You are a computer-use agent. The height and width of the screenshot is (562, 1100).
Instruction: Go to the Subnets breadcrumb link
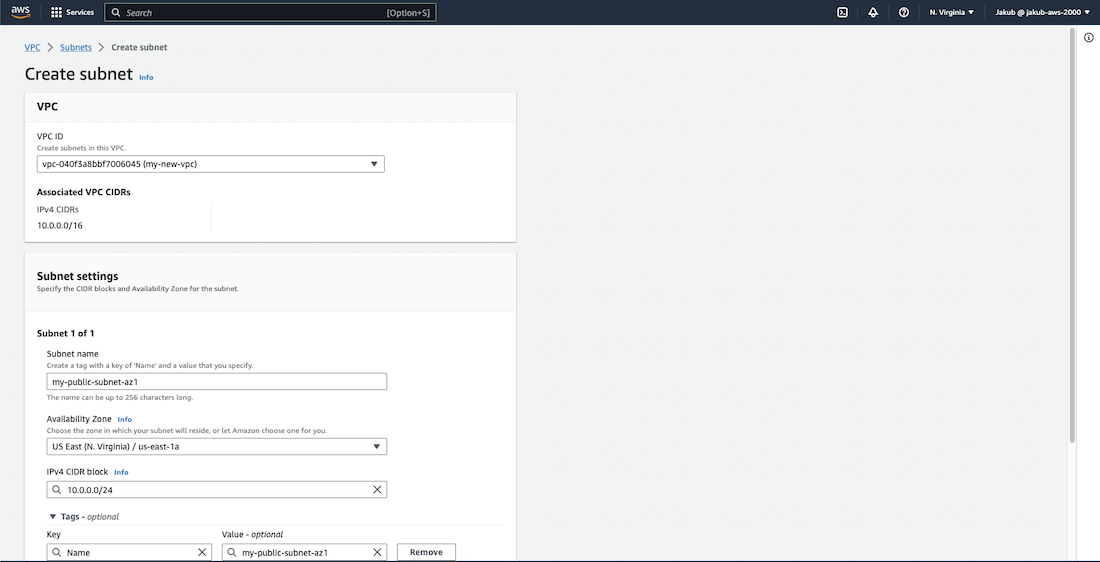(76, 47)
